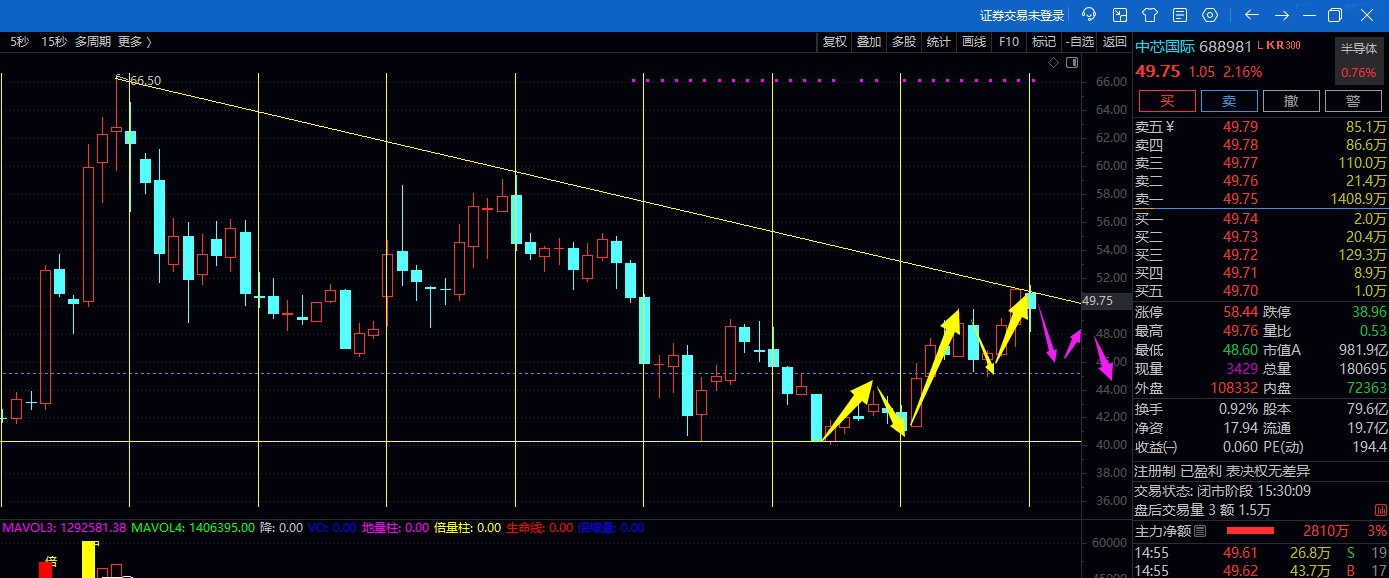This screenshot has width=1389, height=578.
Task: Click the small diamond icon above price axis
Action: point(1052,63)
